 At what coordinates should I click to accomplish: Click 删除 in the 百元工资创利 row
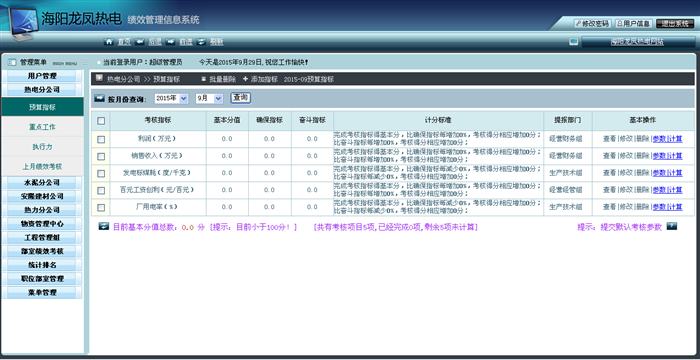pyautogui.click(x=643, y=190)
